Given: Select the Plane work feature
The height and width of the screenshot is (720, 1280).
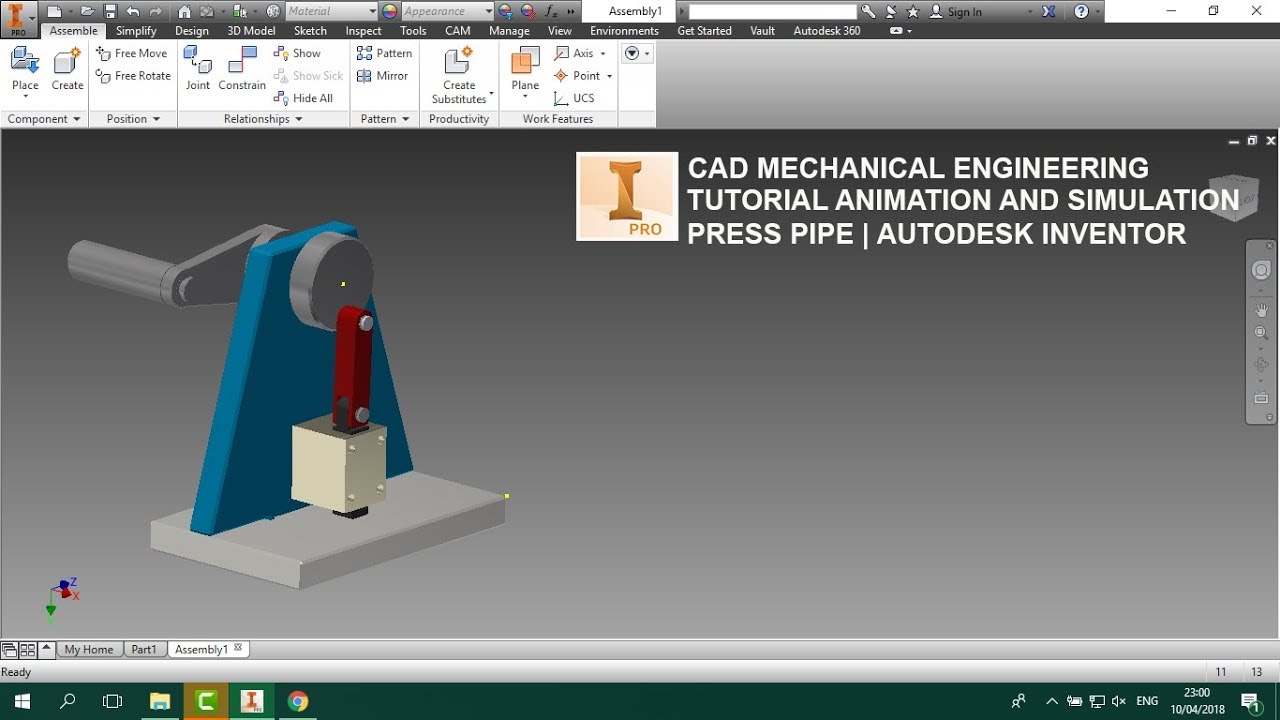Looking at the screenshot, I should [525, 70].
